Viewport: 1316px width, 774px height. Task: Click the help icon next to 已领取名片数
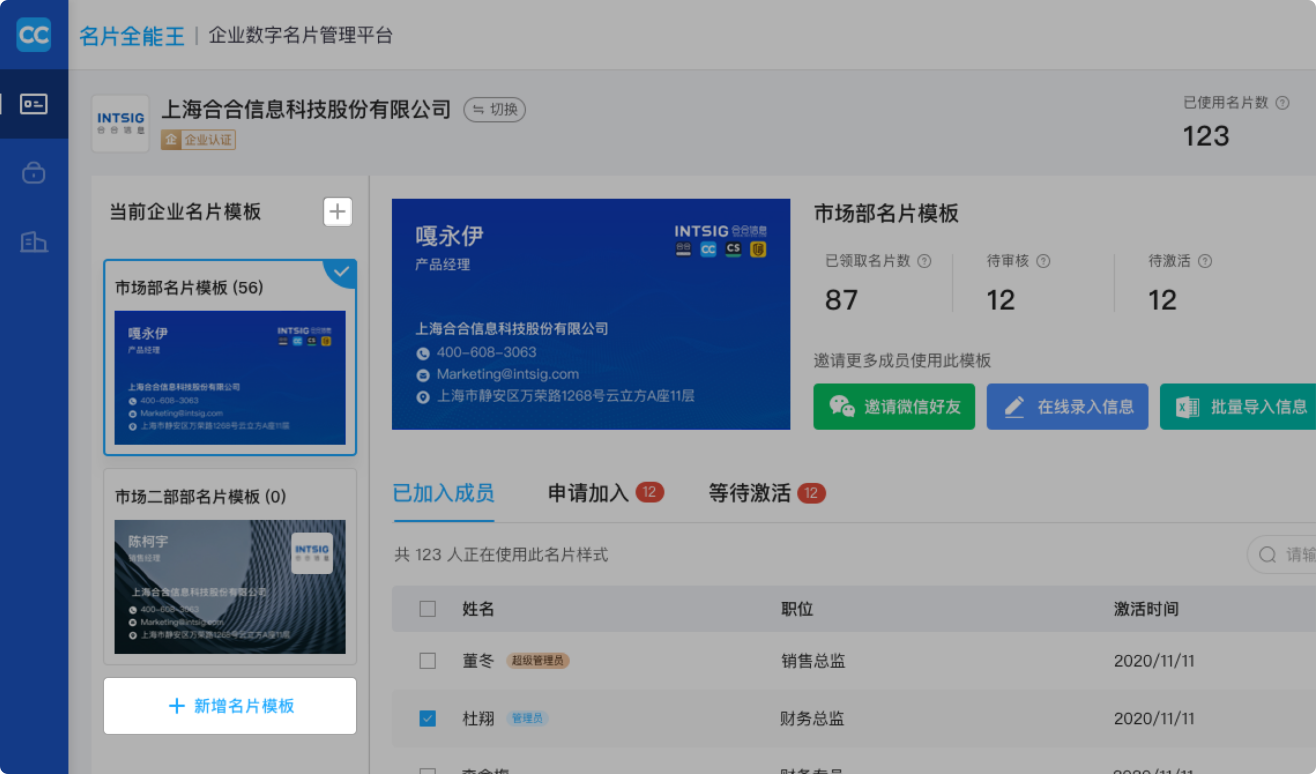pyautogui.click(x=924, y=261)
